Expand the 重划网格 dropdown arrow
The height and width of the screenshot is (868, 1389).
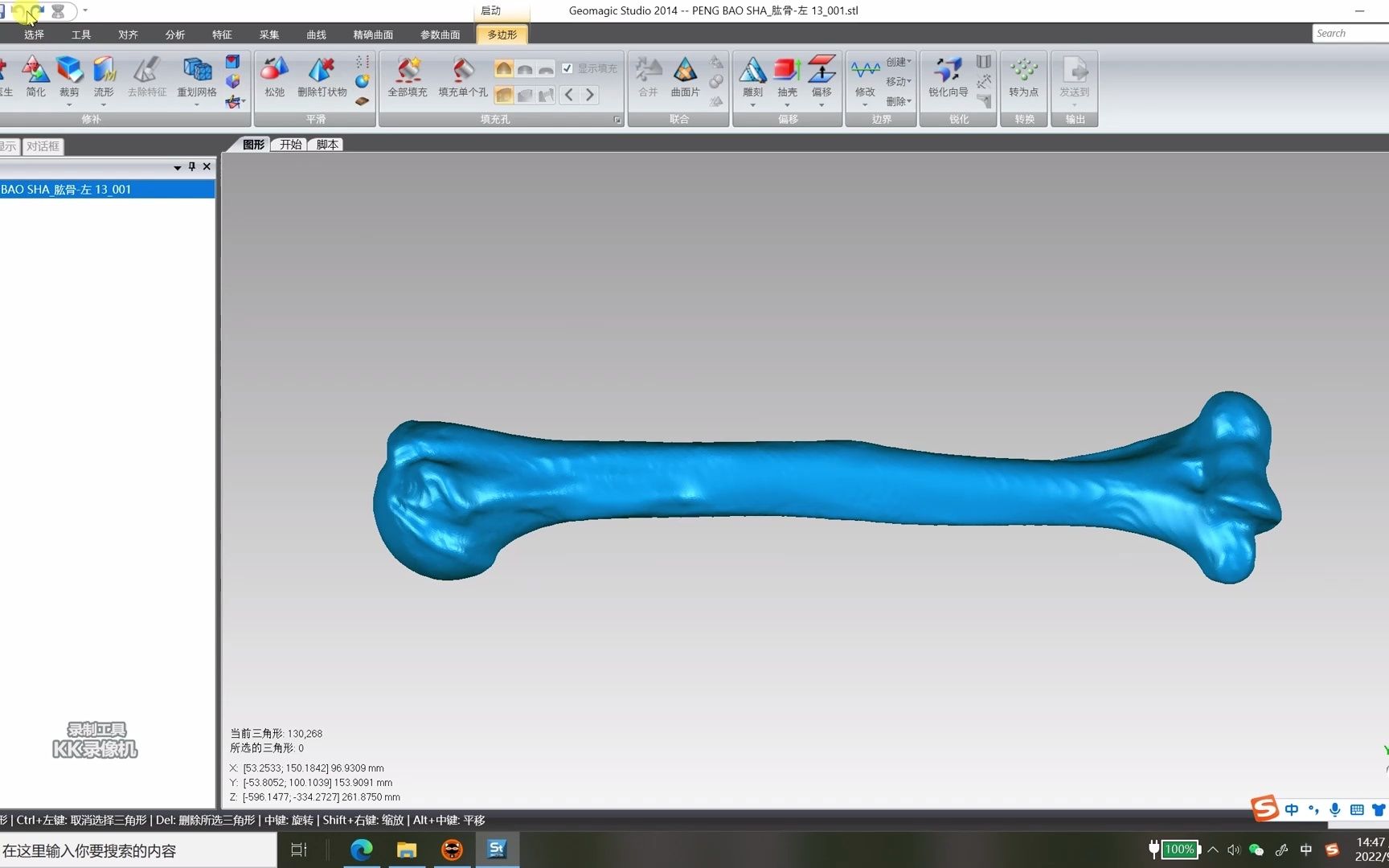tap(197, 104)
